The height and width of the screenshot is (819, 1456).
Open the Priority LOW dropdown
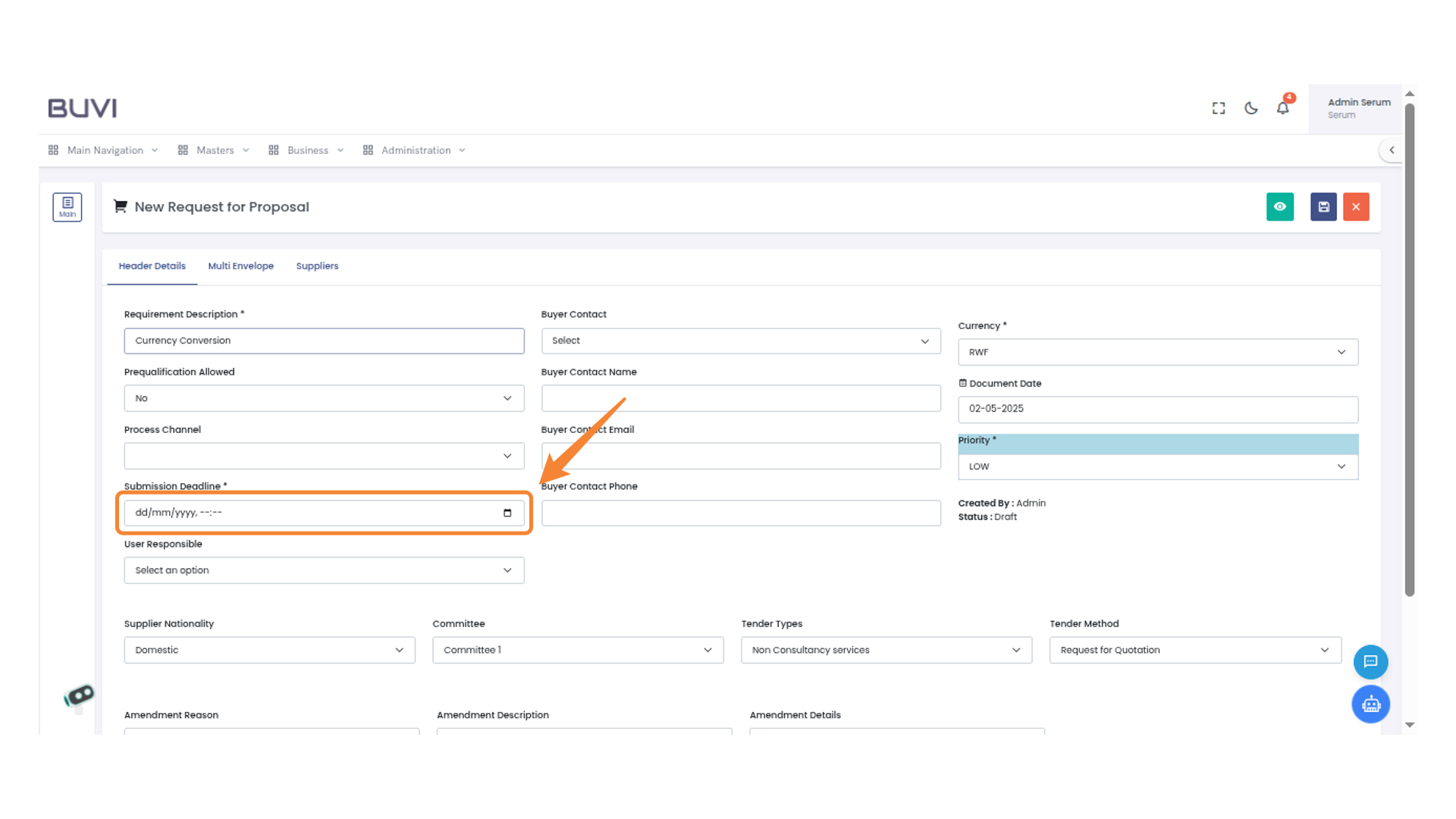[1157, 467]
